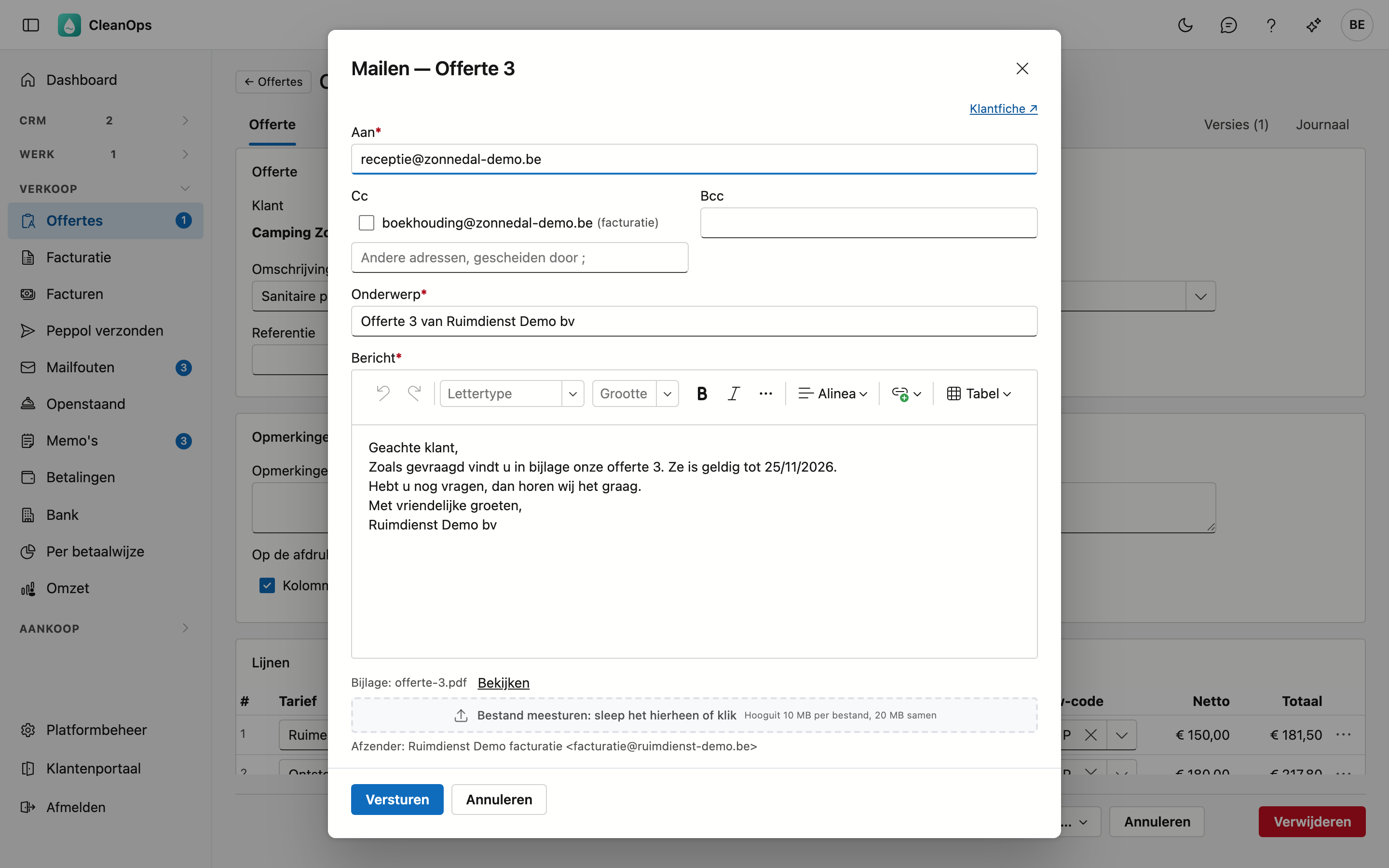Image resolution: width=1389 pixels, height=868 pixels.
Task: View the attachment via Bekijken
Action: point(504,682)
